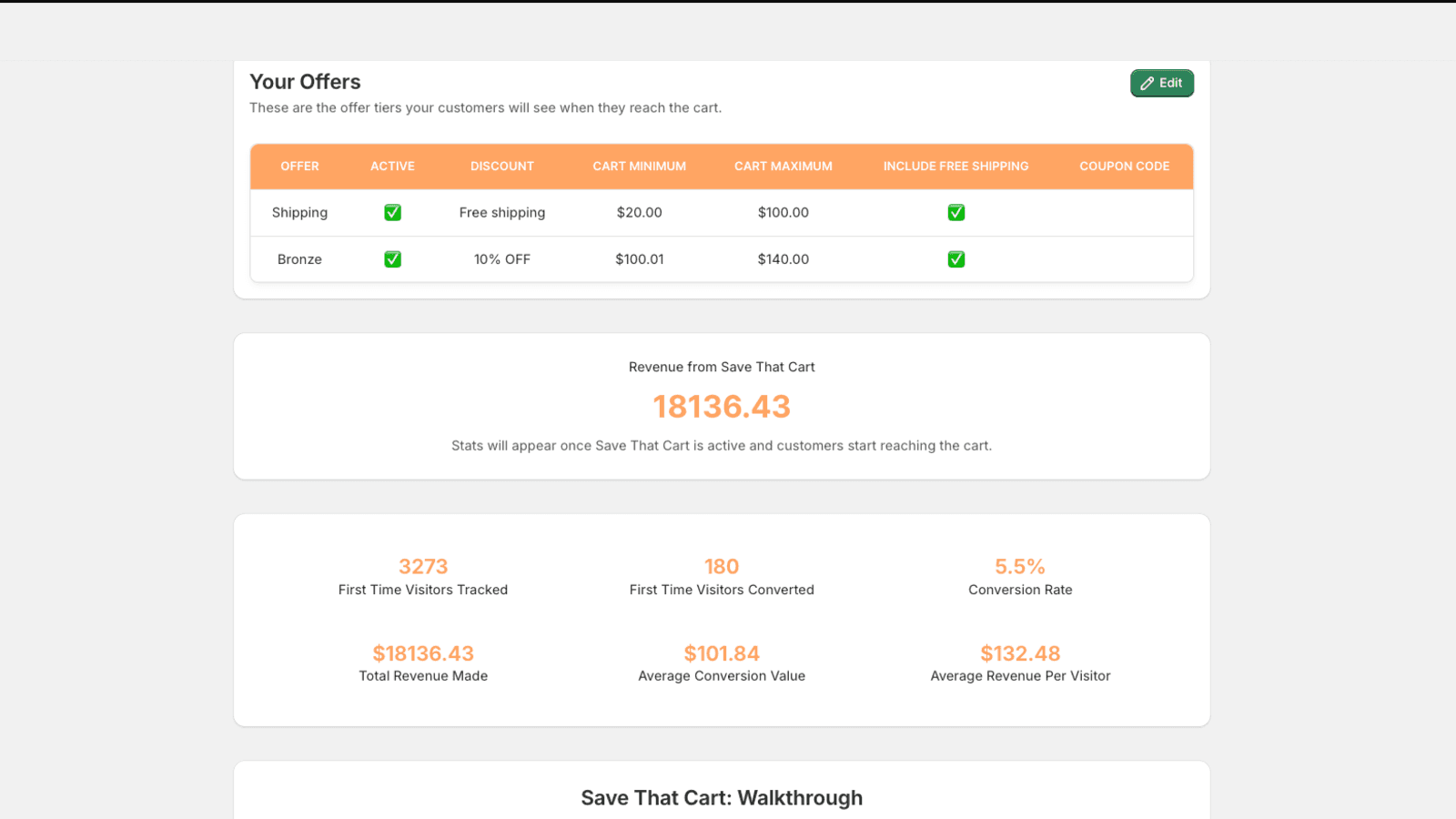This screenshot has width=1456, height=819.
Task: Click the 'Save That Cart: Walkthrough' heading
Action: click(x=722, y=798)
